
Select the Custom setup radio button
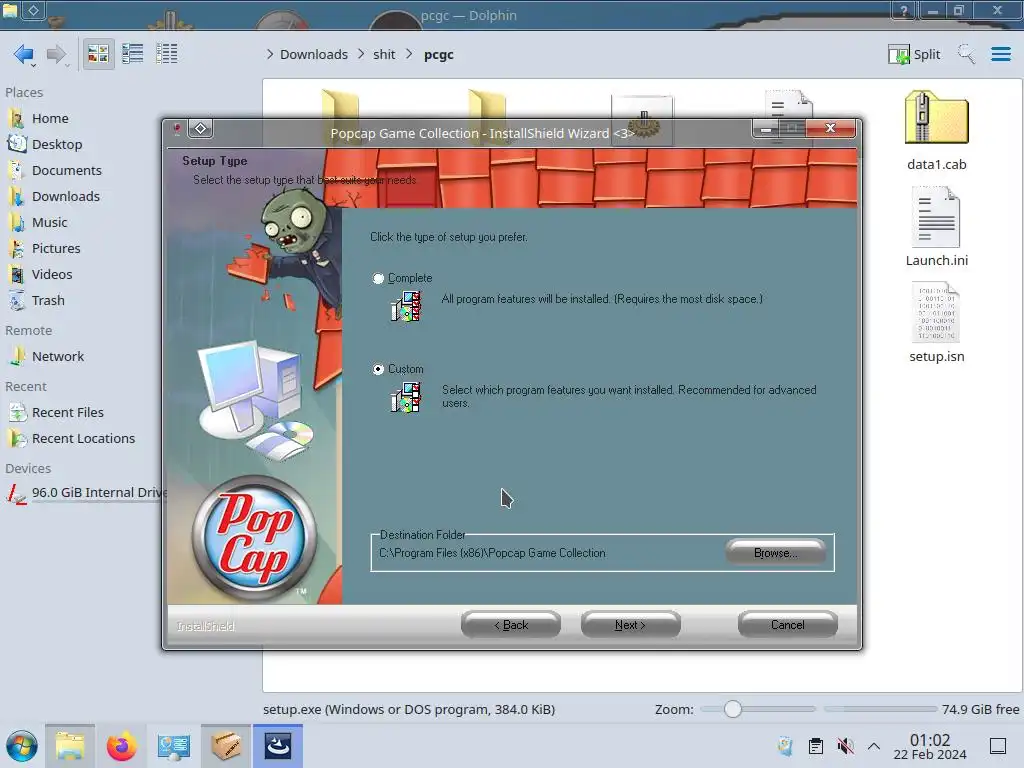coord(378,369)
